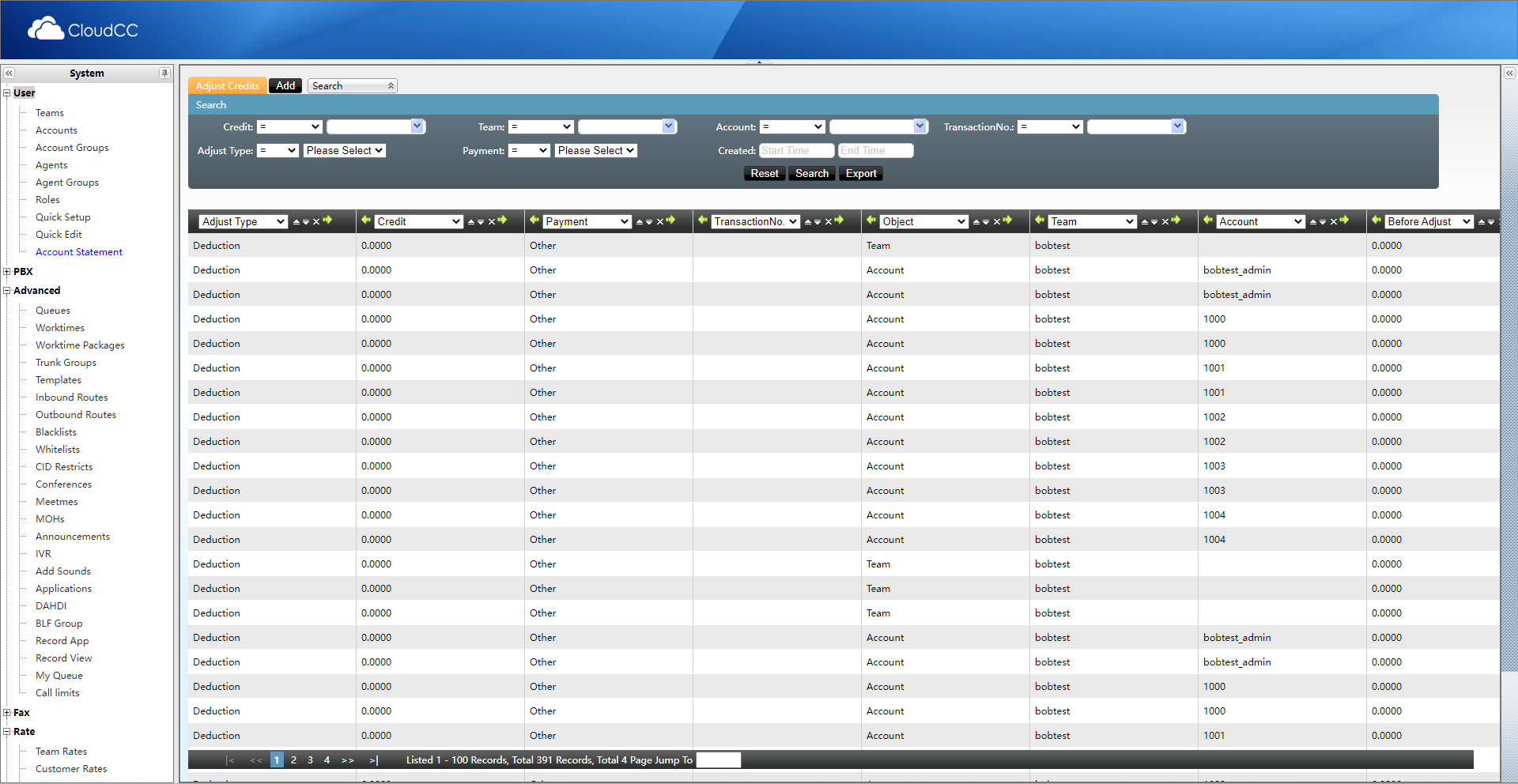Go to page 3 of results
Image resolution: width=1518 pixels, height=784 pixels.
click(310, 759)
